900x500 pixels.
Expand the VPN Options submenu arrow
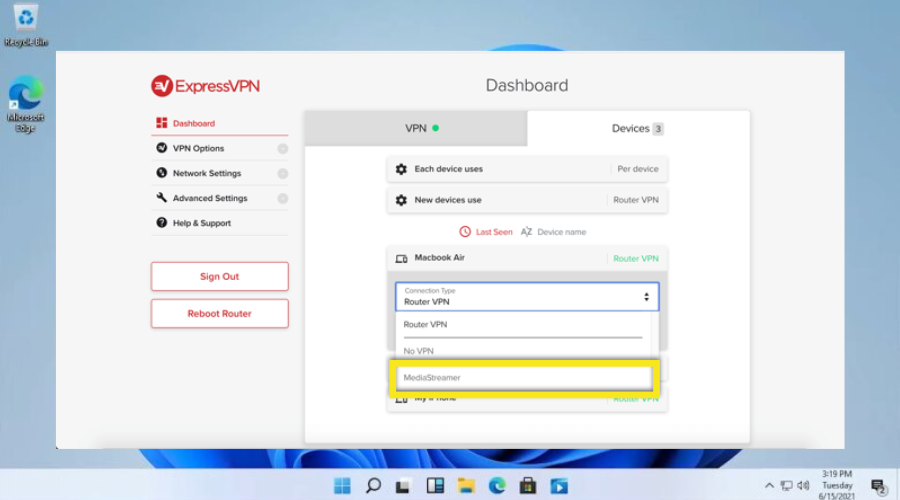tap(283, 149)
